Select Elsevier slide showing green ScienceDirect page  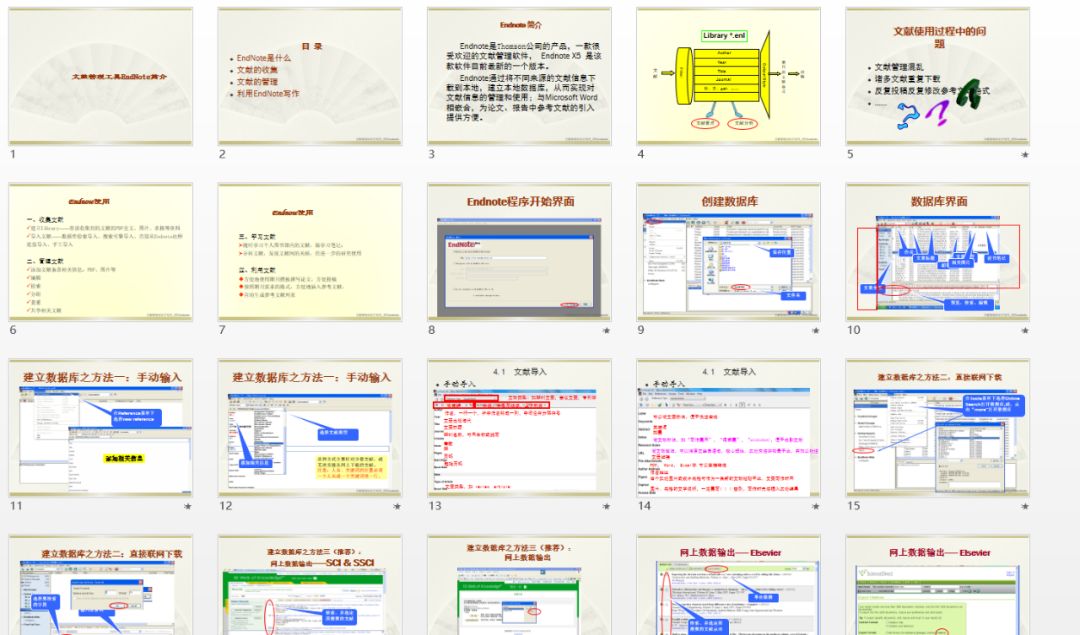[x=938, y=585]
